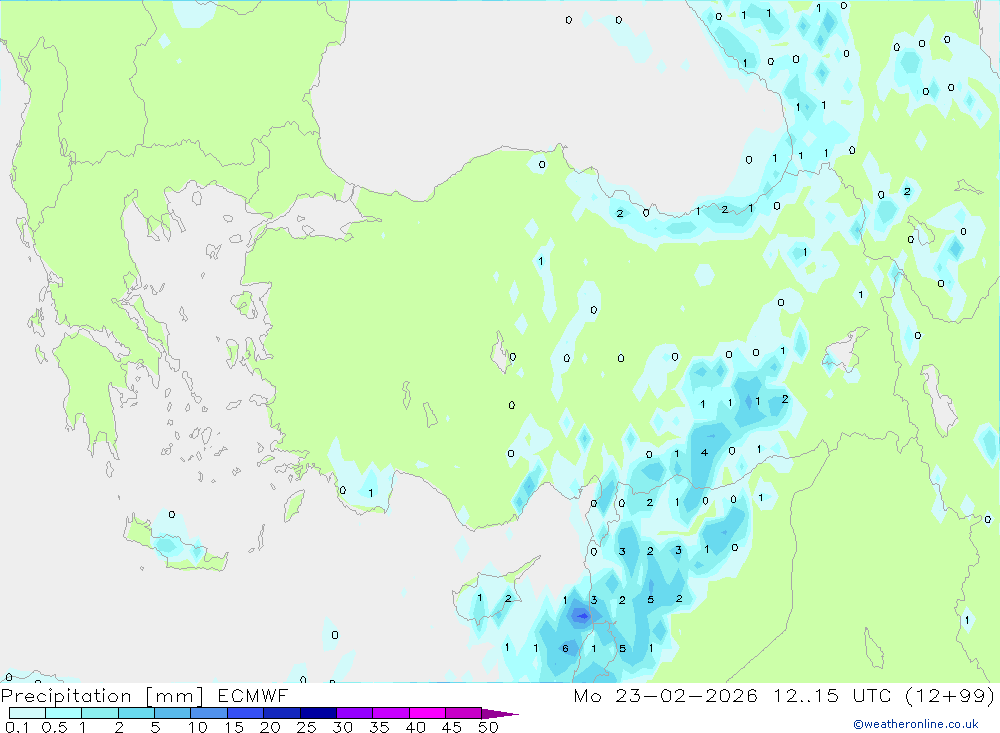Click the '40' legend scale label
Image resolution: width=1000 pixels, height=733 pixels.
pos(416,727)
